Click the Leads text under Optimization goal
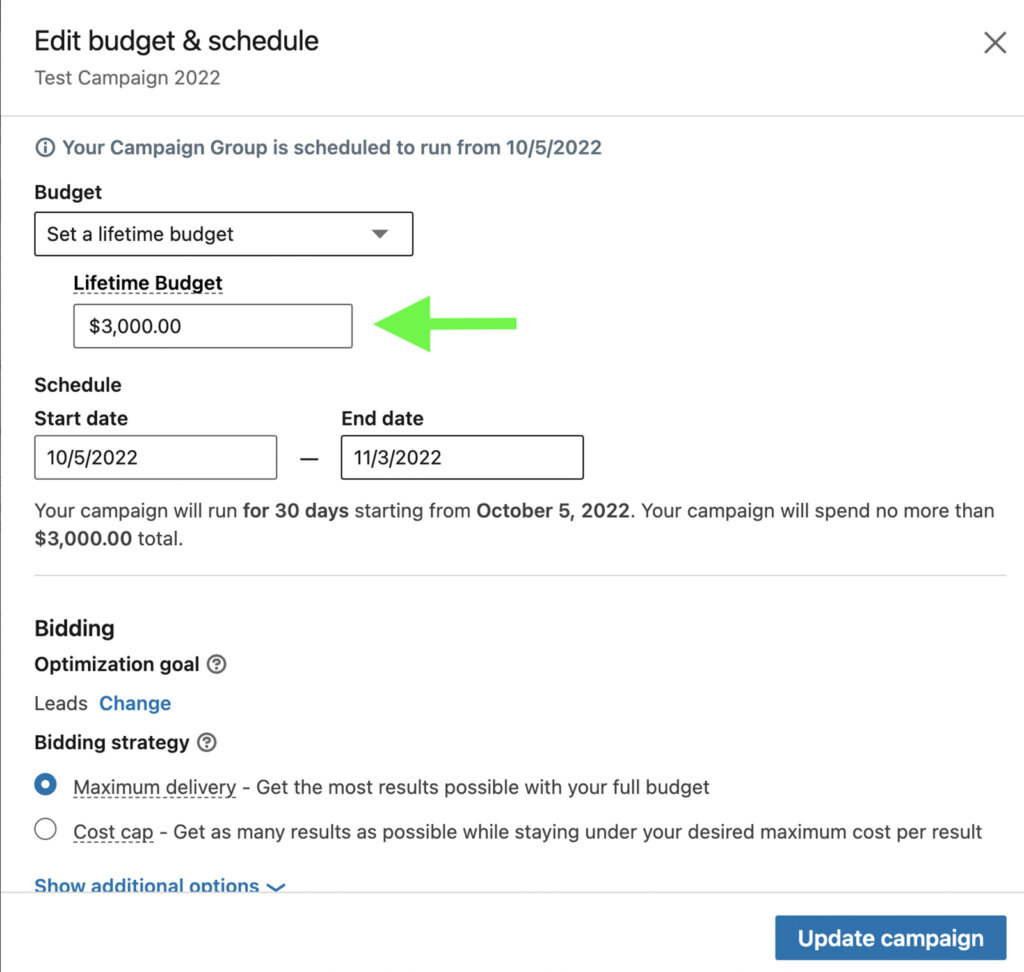 [60, 703]
